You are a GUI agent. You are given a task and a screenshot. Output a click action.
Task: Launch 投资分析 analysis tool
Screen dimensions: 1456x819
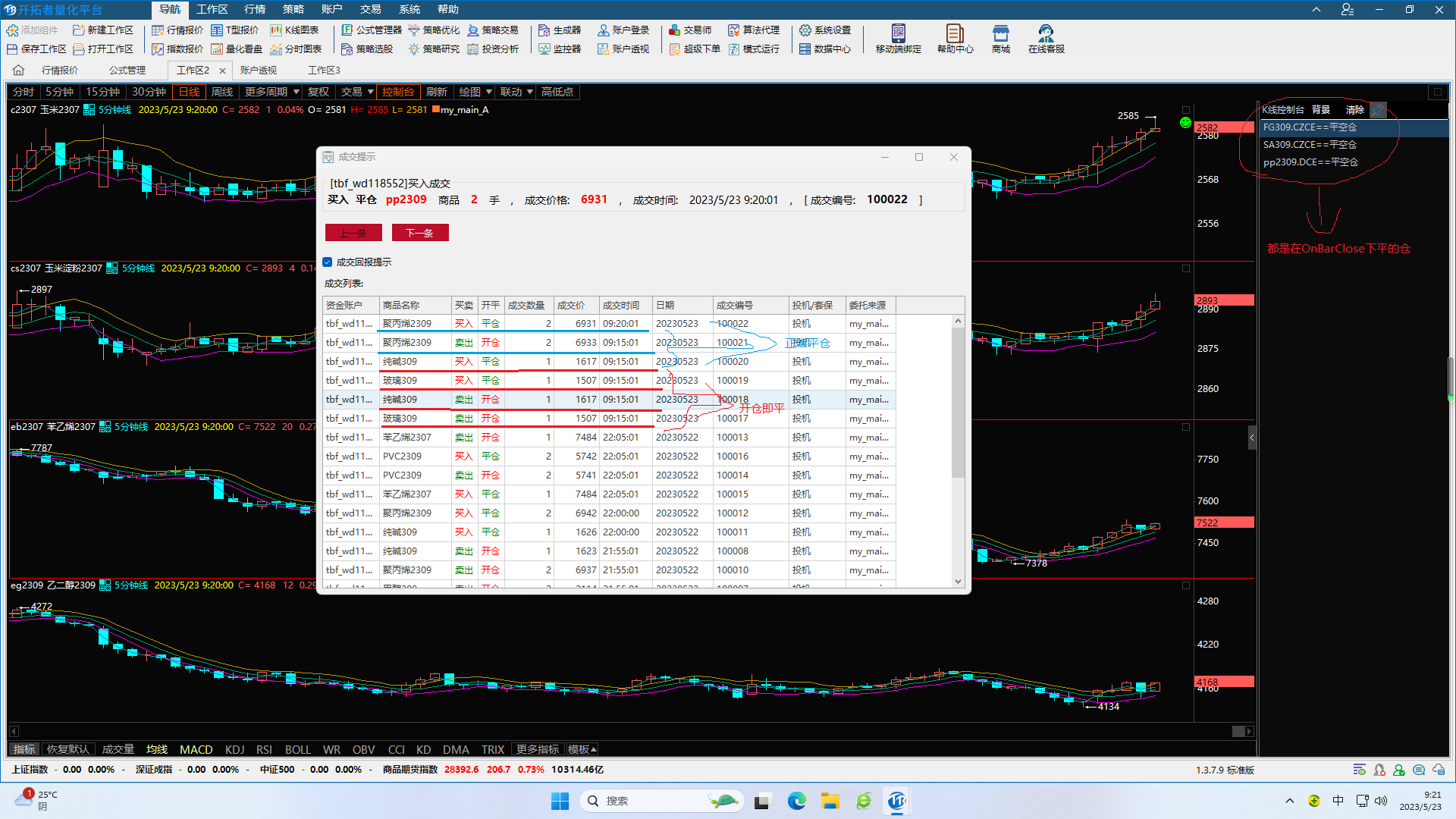pyautogui.click(x=493, y=49)
